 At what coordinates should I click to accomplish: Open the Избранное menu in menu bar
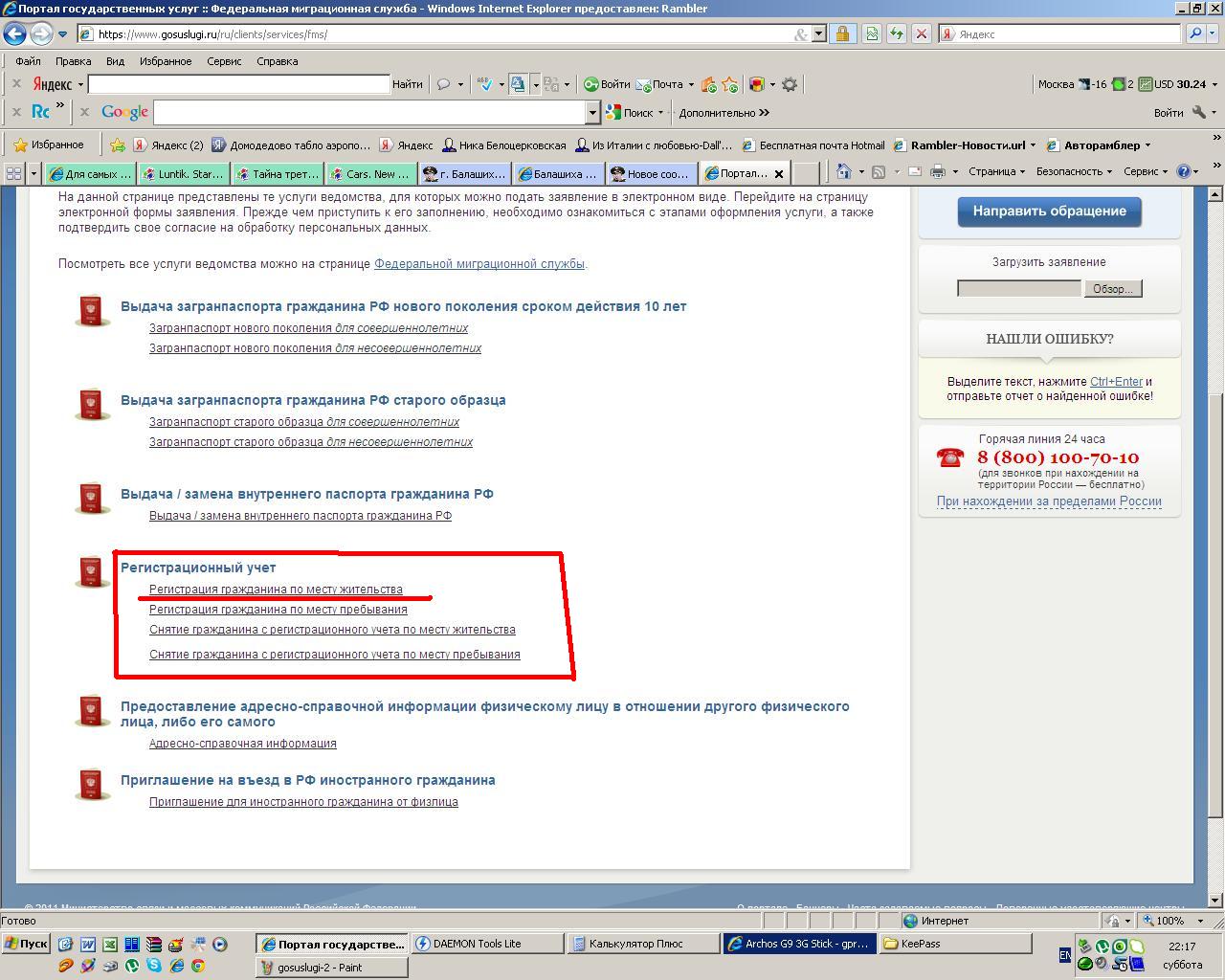pos(166,61)
